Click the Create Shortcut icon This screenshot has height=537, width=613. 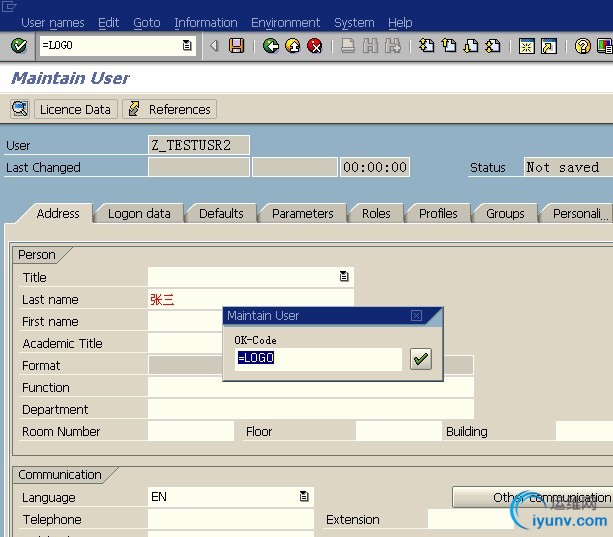[549, 46]
